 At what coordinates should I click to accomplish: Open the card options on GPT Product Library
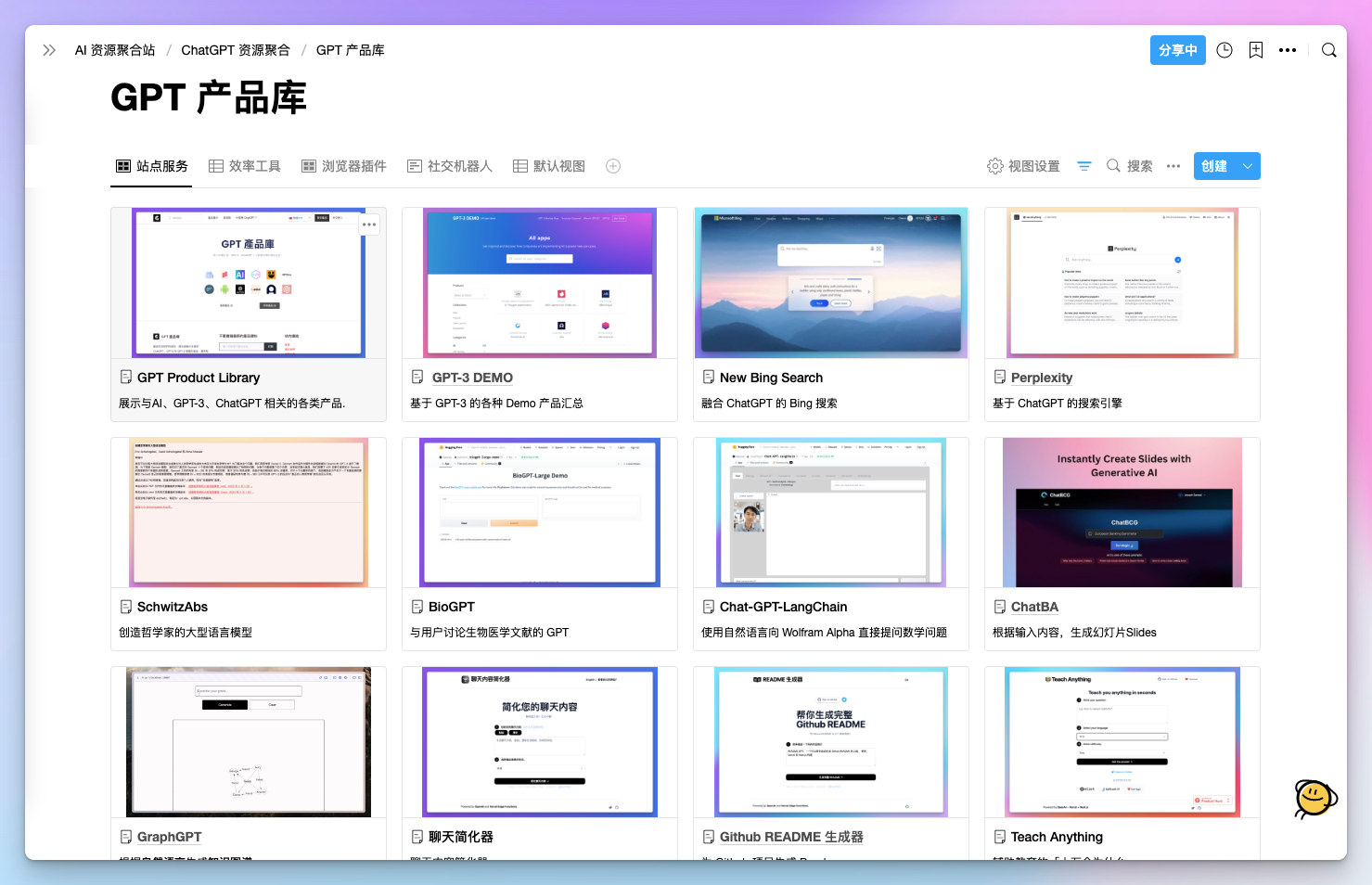click(x=369, y=224)
